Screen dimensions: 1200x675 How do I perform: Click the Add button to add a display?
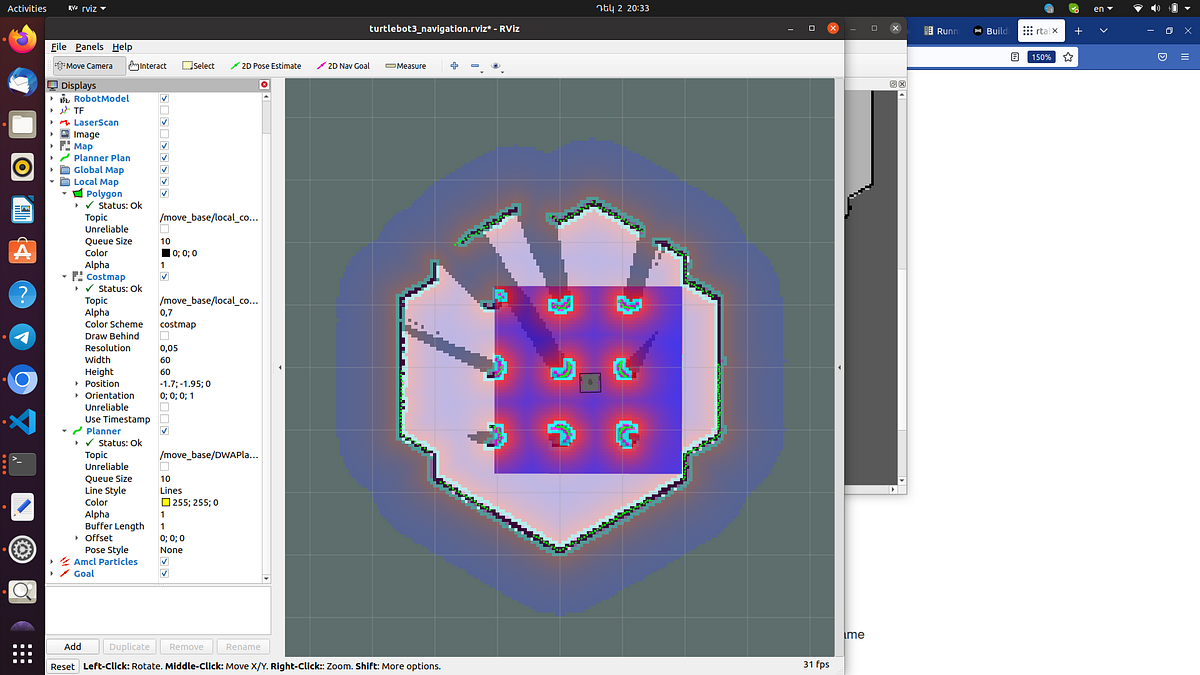tap(72, 646)
